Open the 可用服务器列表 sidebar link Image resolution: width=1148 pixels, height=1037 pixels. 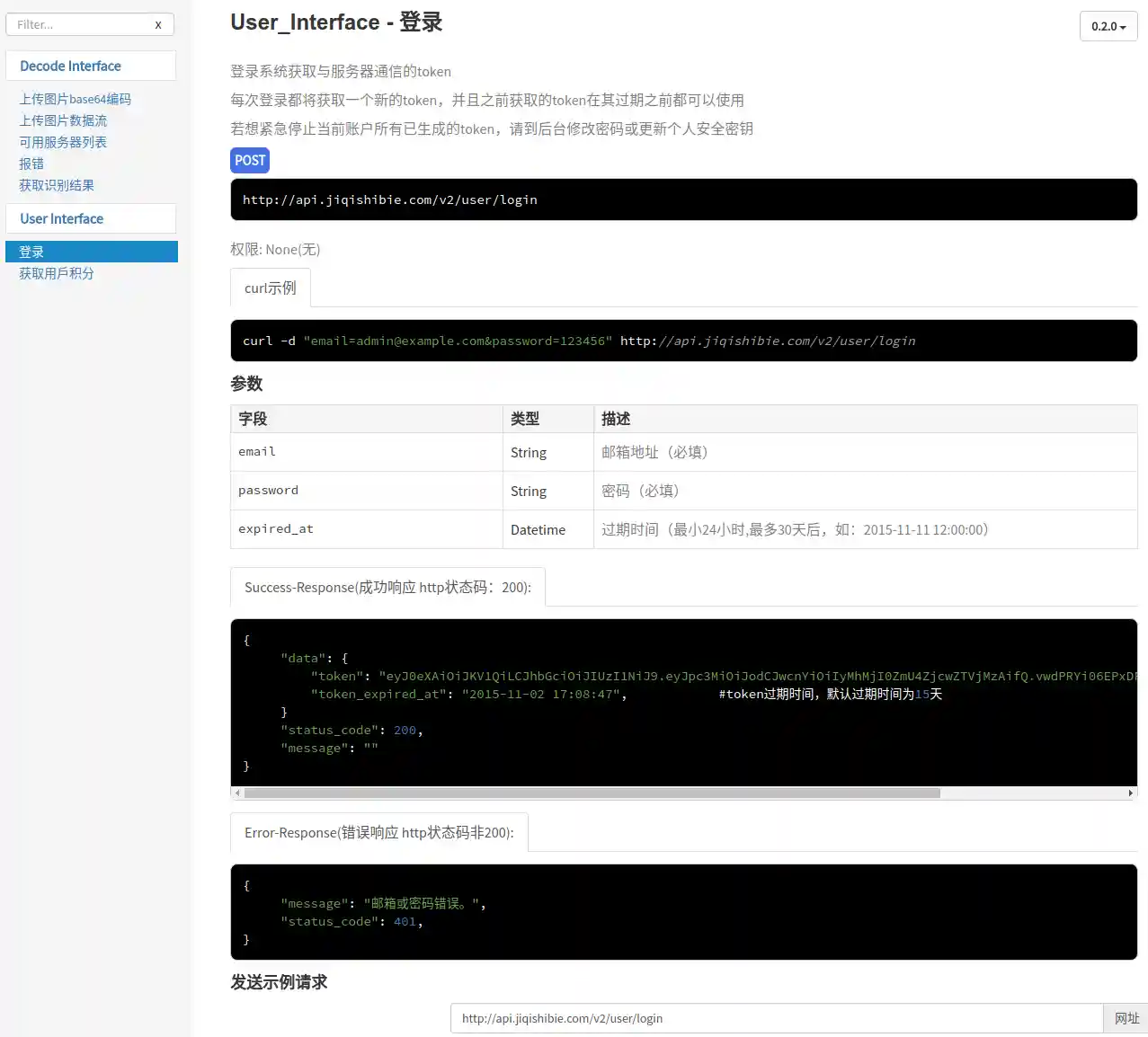pos(63,143)
